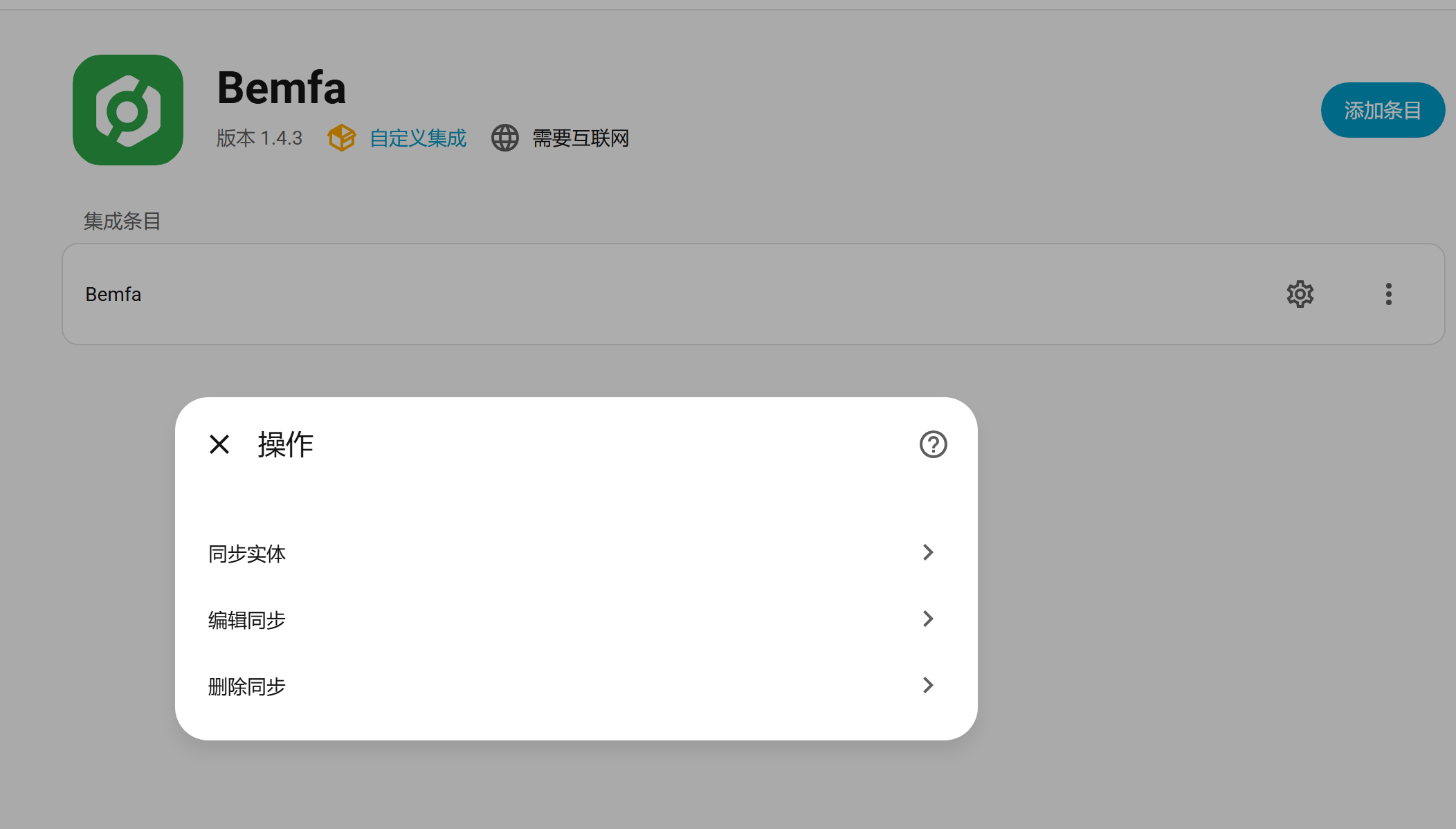1456x829 pixels.
Task: Click the globe icon beside 需要互联网
Action: 505,138
